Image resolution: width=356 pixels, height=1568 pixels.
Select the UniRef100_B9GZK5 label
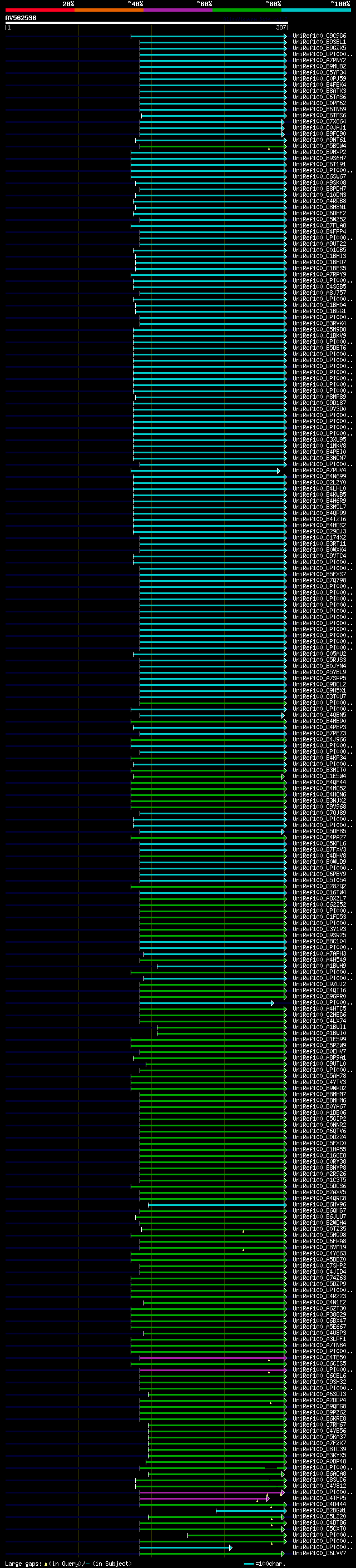(319, 48)
